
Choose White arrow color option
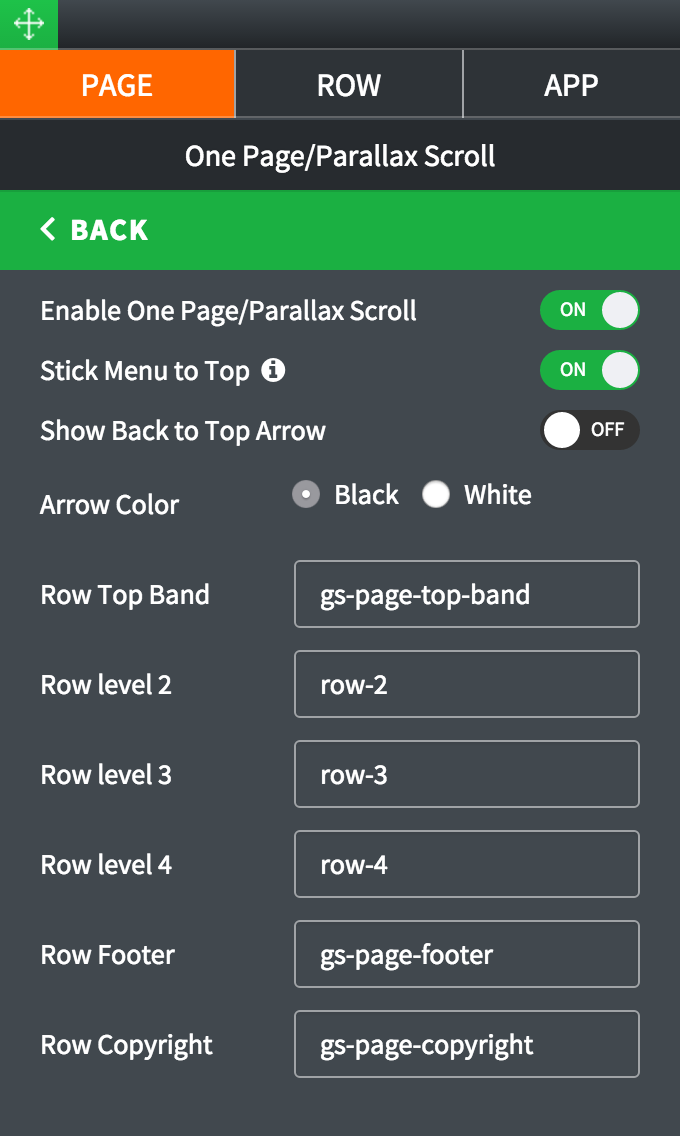[436, 495]
